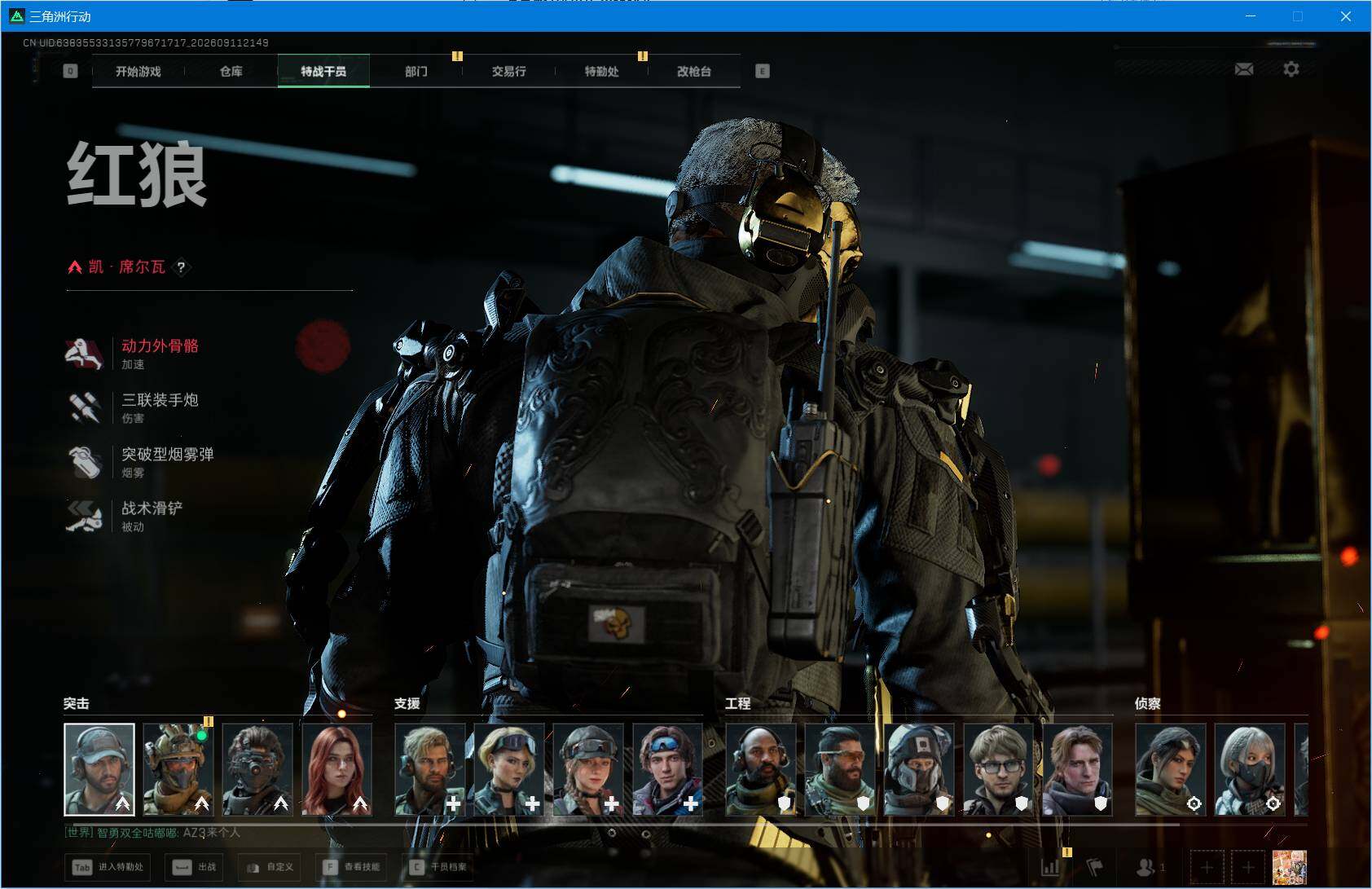Click the 查看技能 button
Viewport: 1372px width, 889px height.
(350, 867)
